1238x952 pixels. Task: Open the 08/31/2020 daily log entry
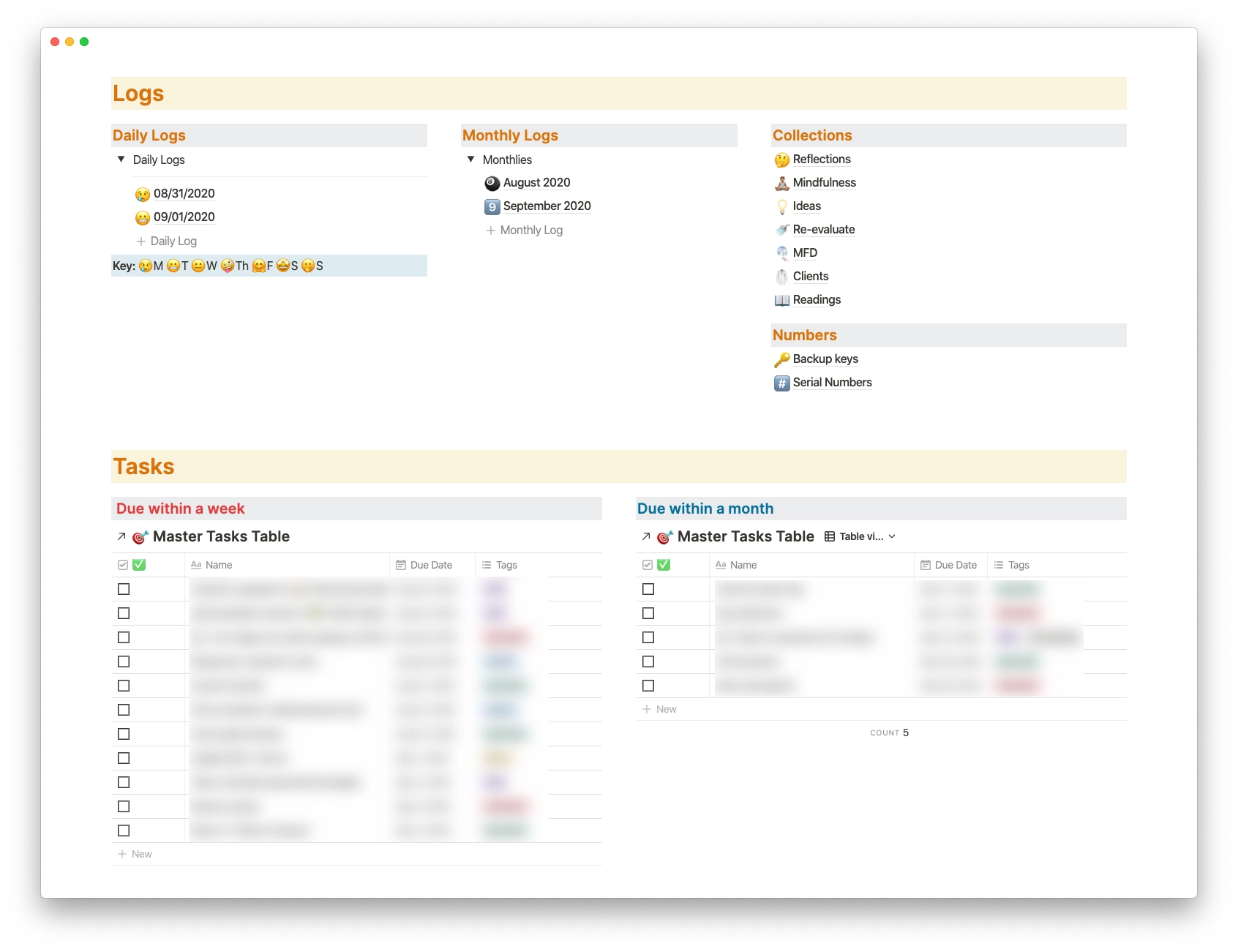pyautogui.click(x=184, y=193)
